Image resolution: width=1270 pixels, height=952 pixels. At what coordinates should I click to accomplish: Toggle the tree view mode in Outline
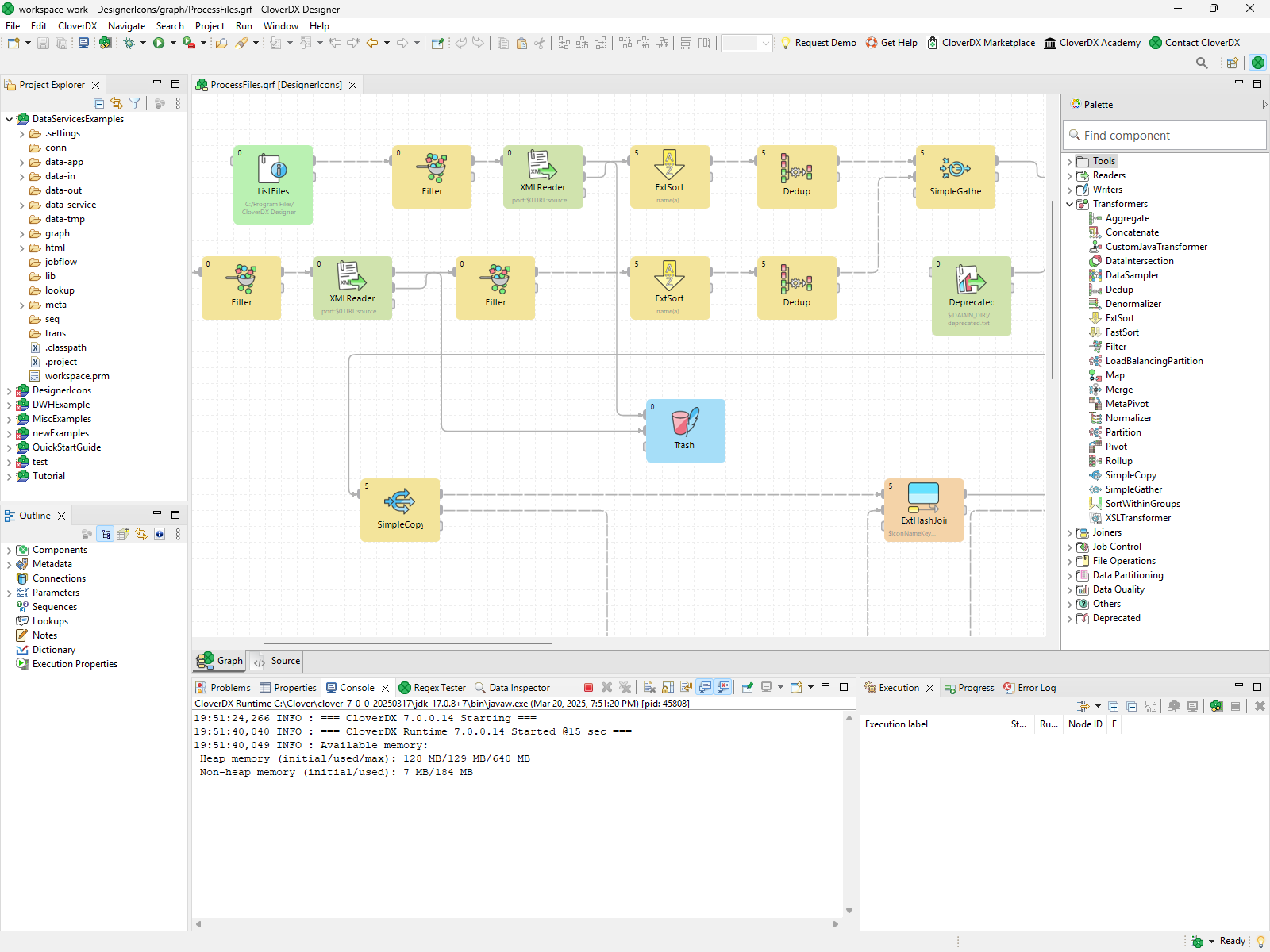[x=106, y=534]
